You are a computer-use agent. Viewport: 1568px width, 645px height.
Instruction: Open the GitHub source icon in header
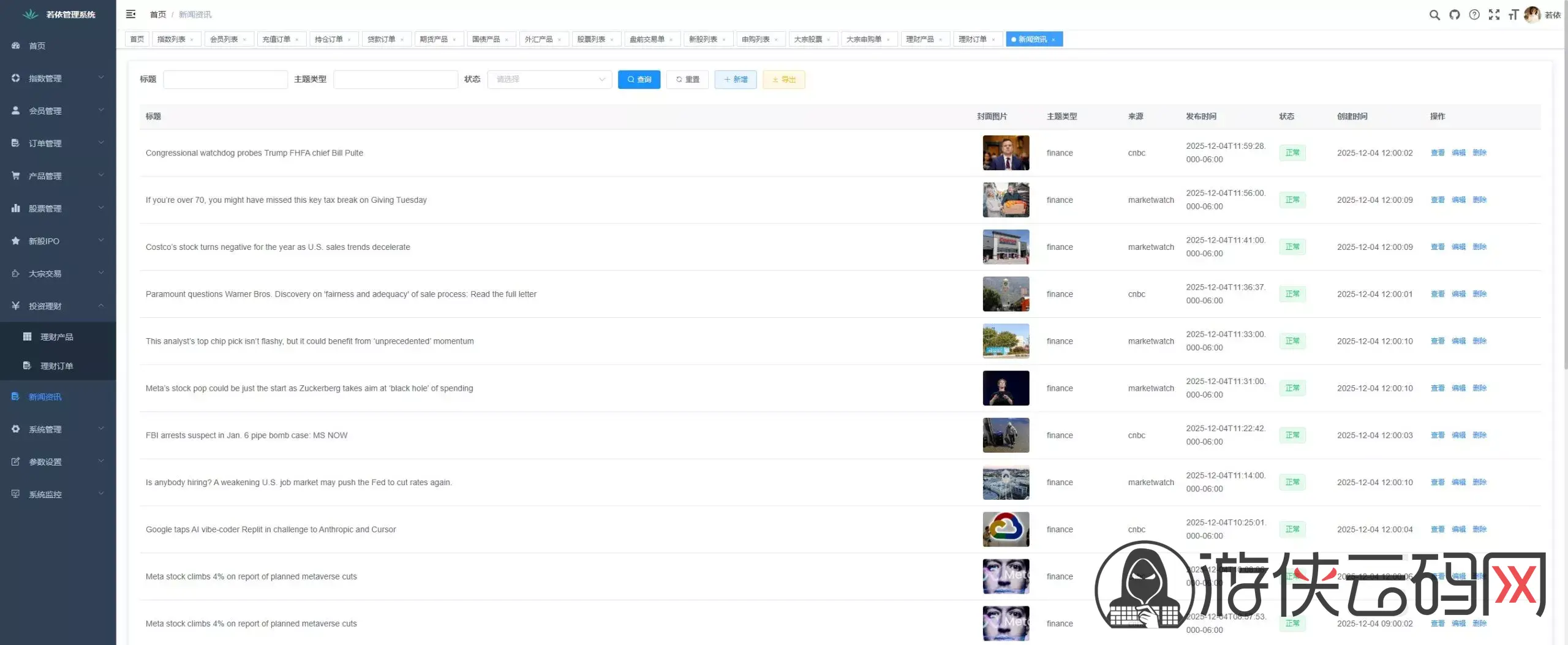[1455, 15]
